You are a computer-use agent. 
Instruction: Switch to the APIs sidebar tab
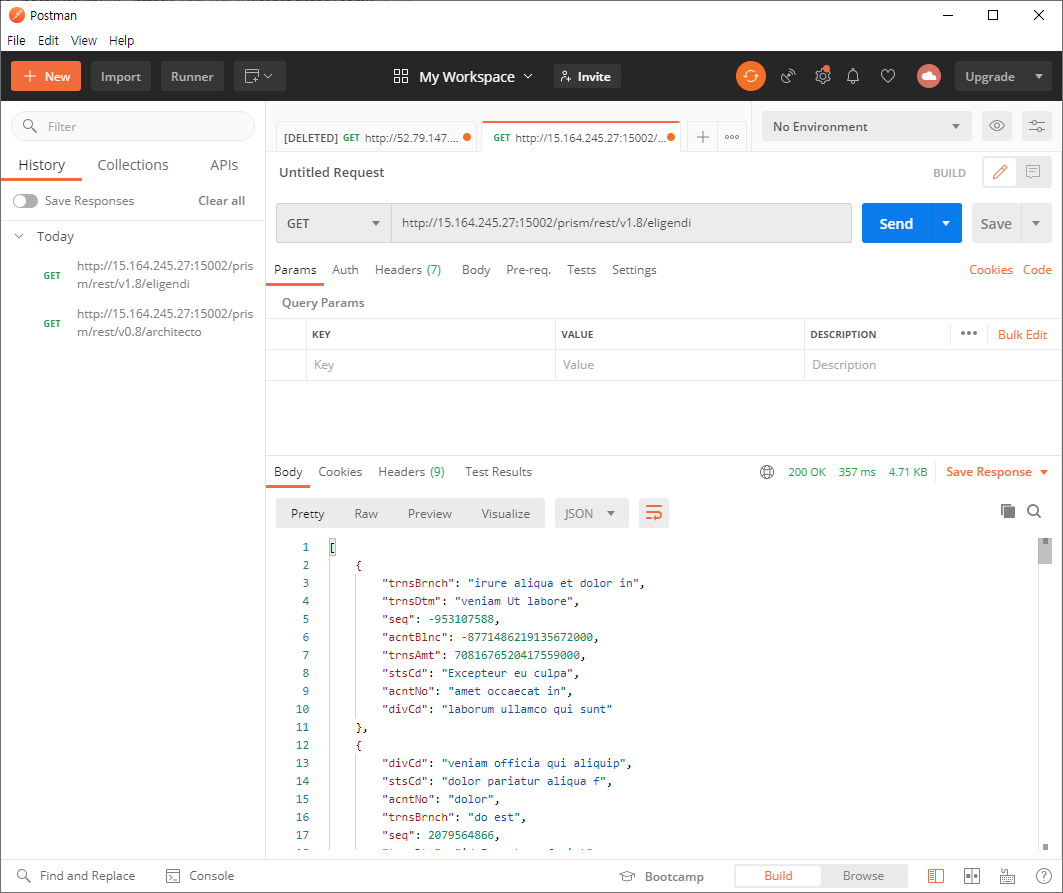coord(224,165)
